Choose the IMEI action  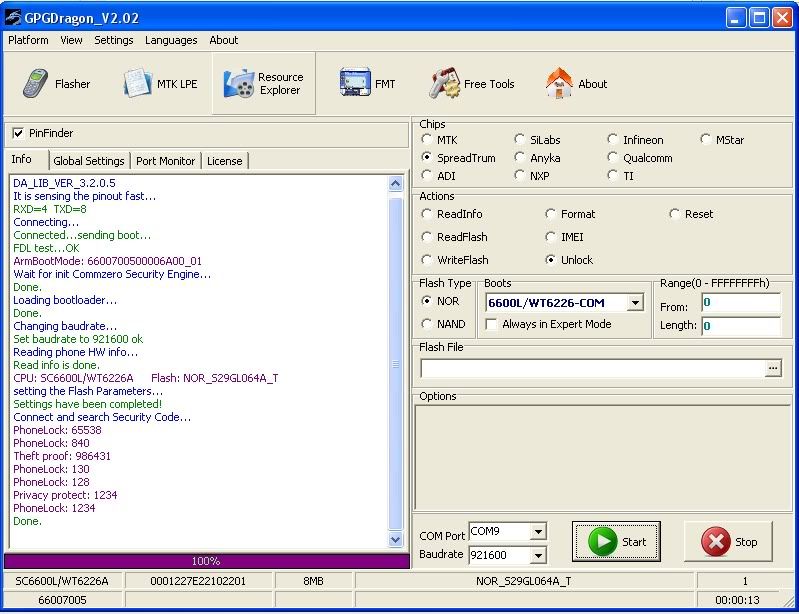[x=550, y=237]
